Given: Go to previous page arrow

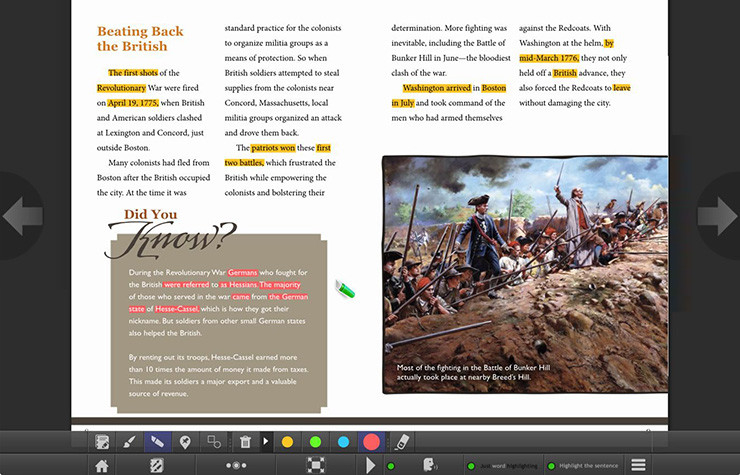Looking at the screenshot, I should (x=22, y=216).
